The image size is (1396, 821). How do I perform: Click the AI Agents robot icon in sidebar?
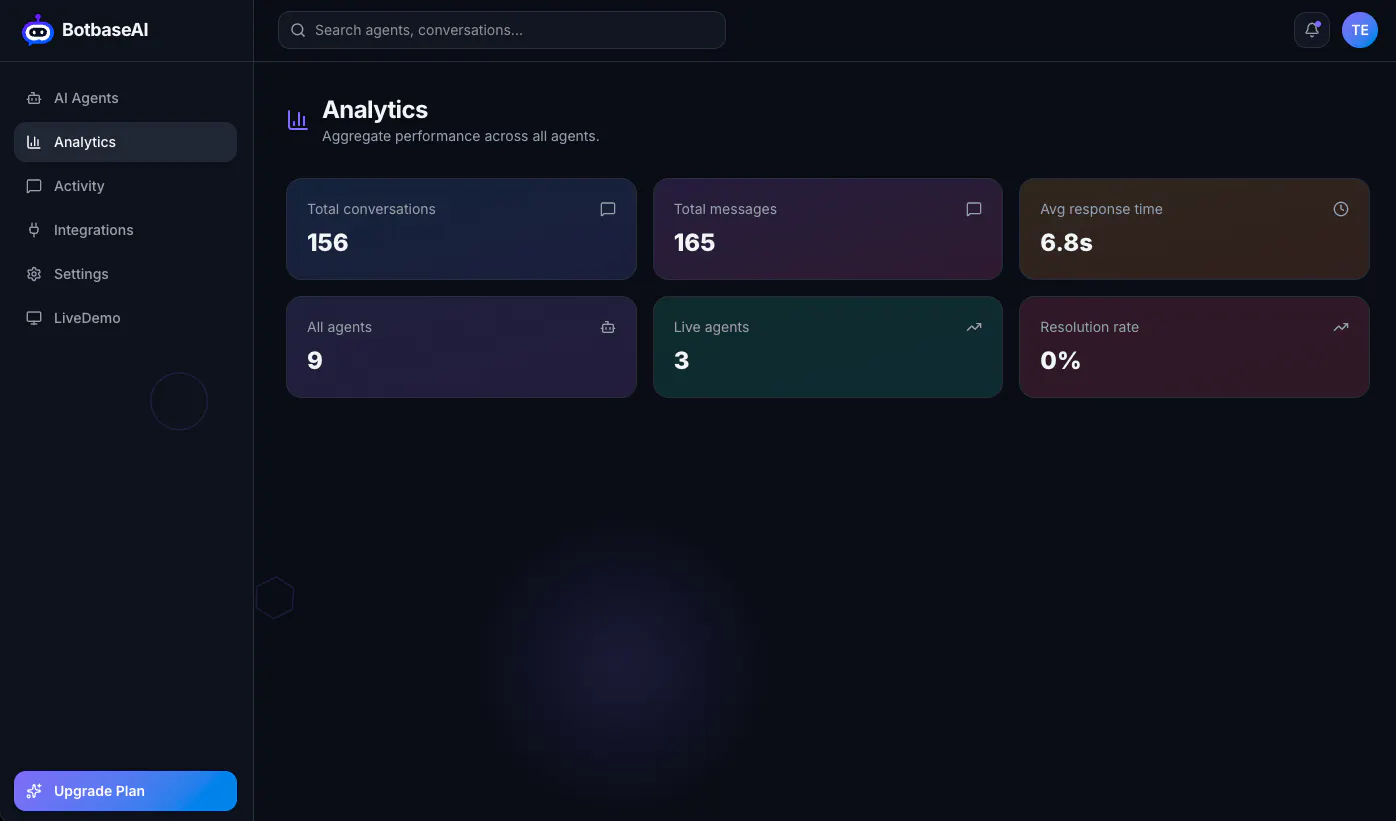(34, 98)
